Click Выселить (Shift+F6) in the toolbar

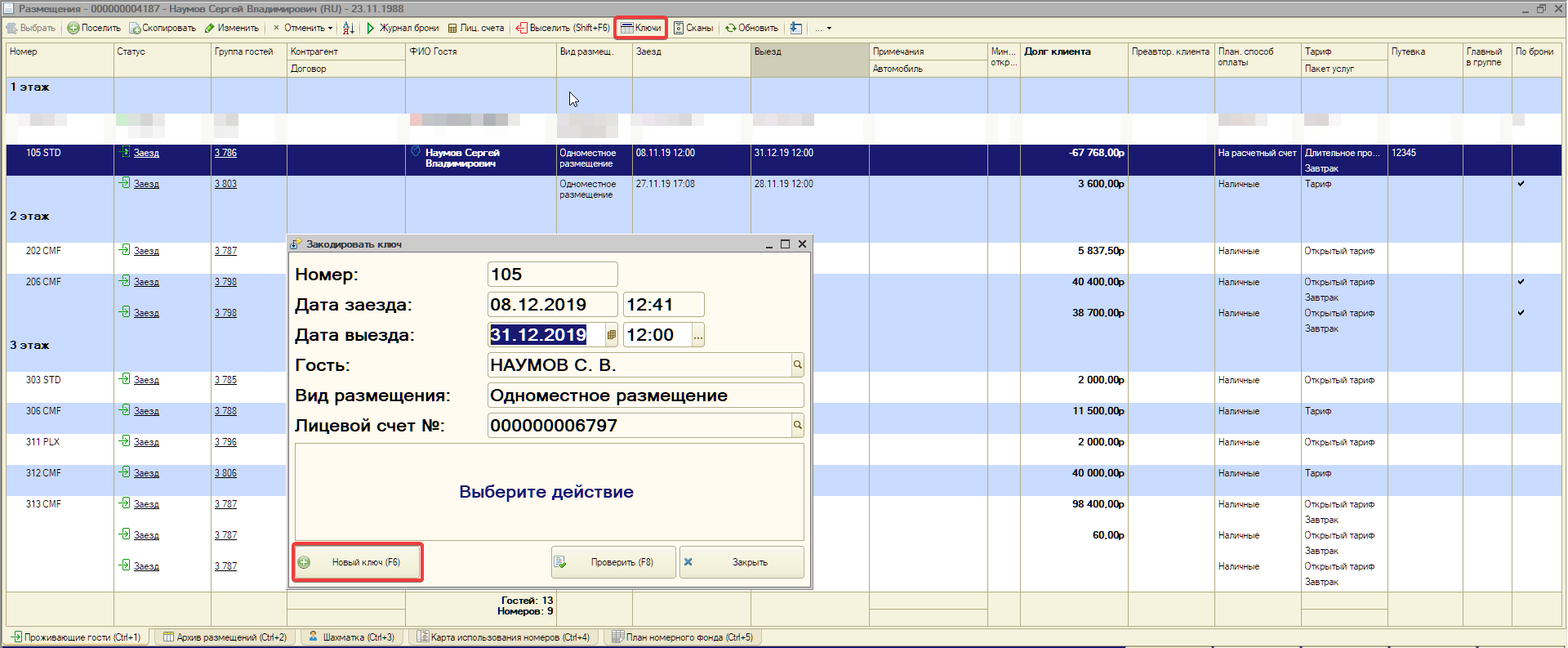[x=563, y=28]
